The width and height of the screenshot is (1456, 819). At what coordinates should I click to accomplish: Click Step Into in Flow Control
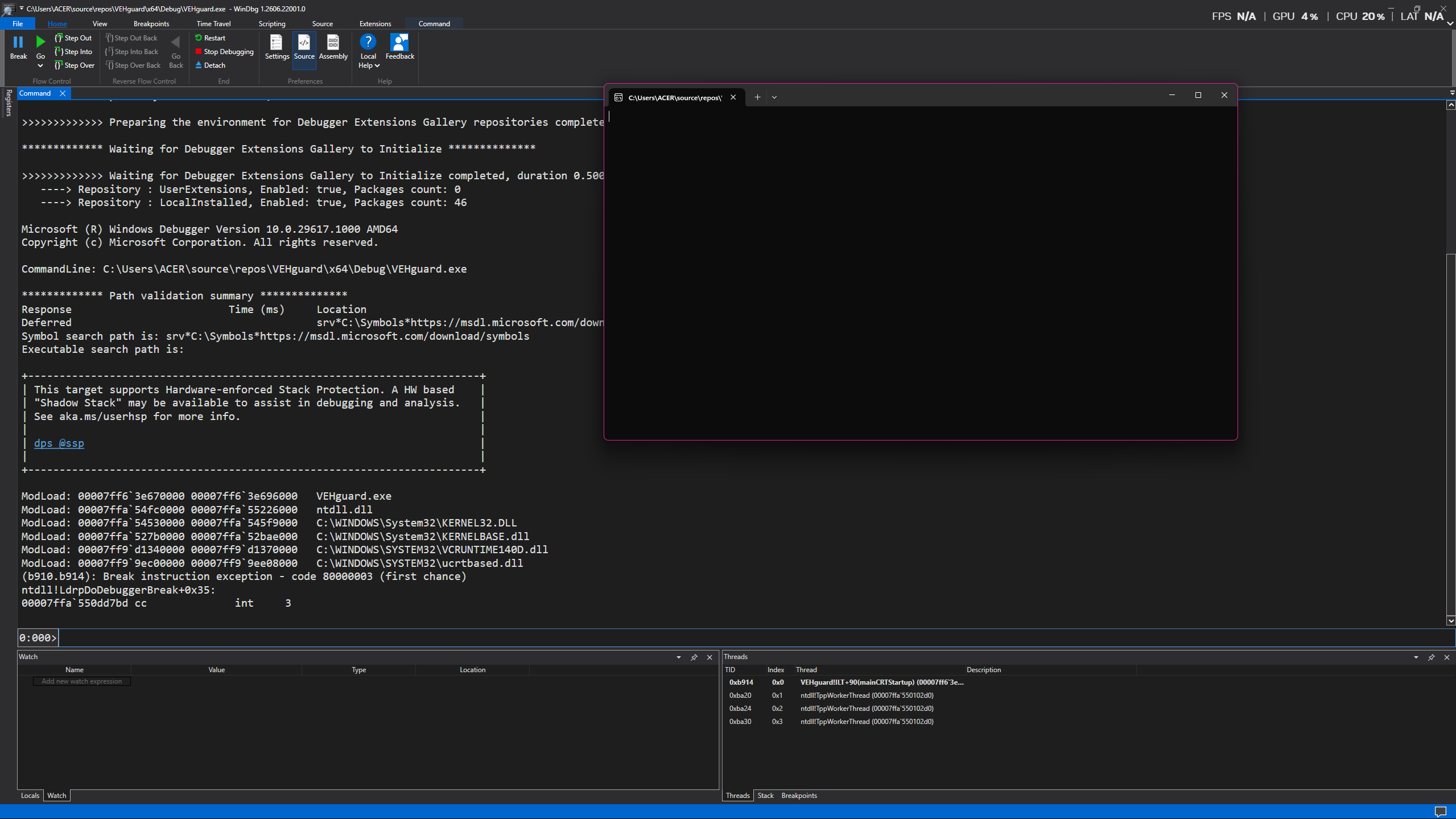pyautogui.click(x=73, y=52)
